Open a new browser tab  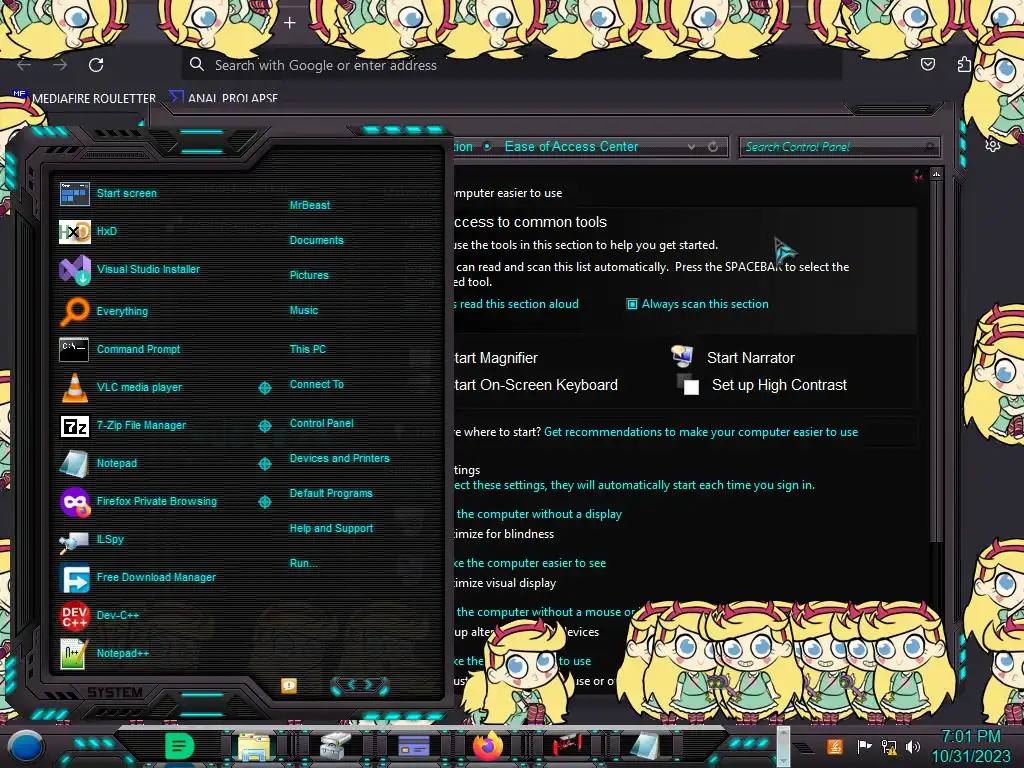290,23
